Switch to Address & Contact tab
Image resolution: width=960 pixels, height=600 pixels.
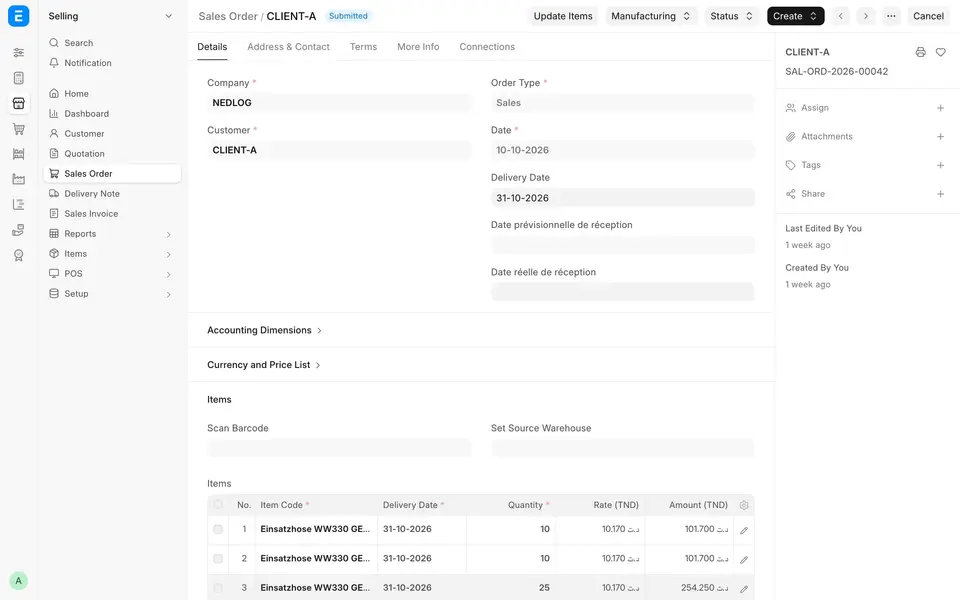pyautogui.click(x=288, y=47)
